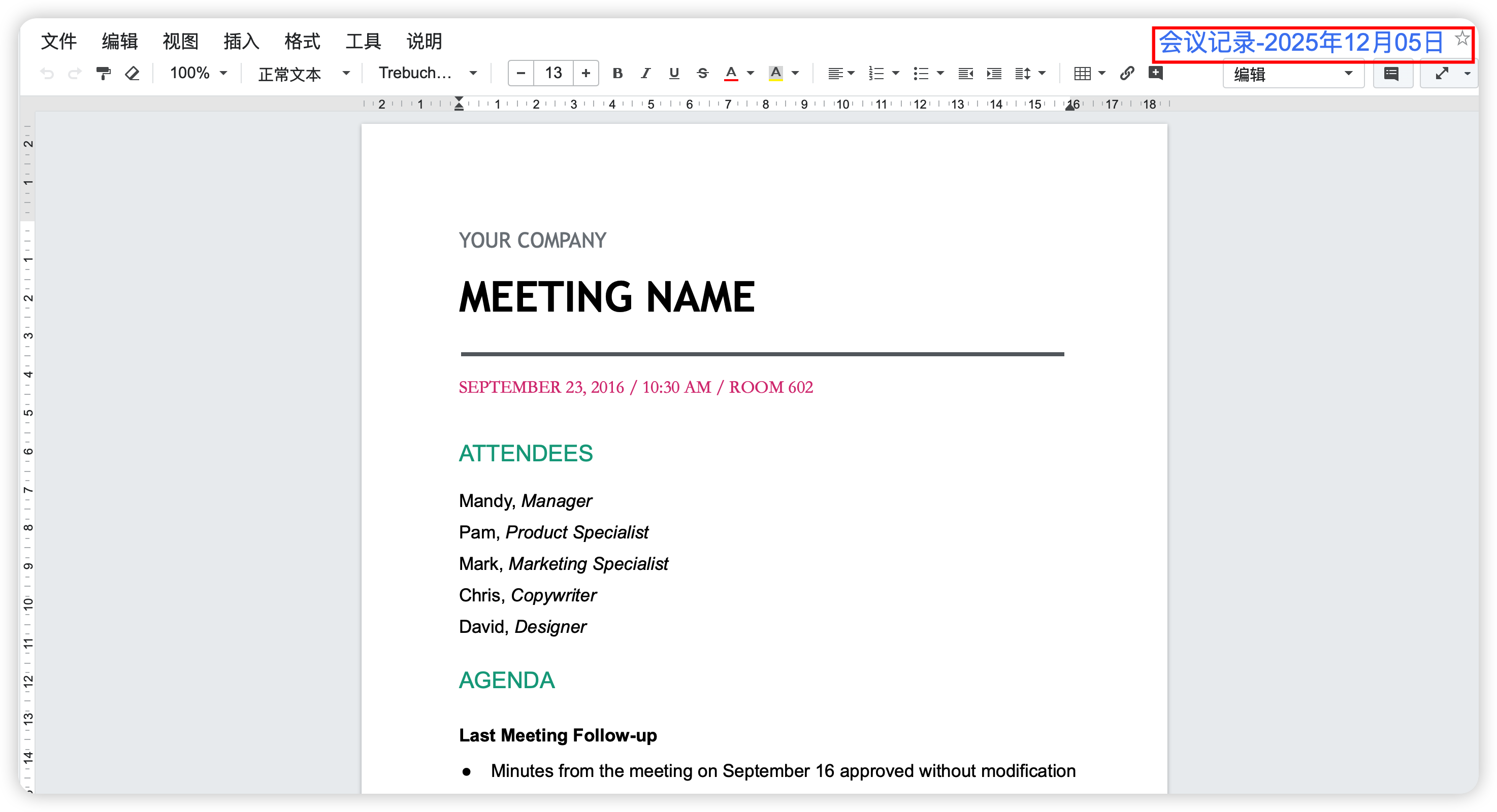Screen dimensions: 1497x812
Task: Open the 100% zoom dropdown
Action: pos(198,73)
